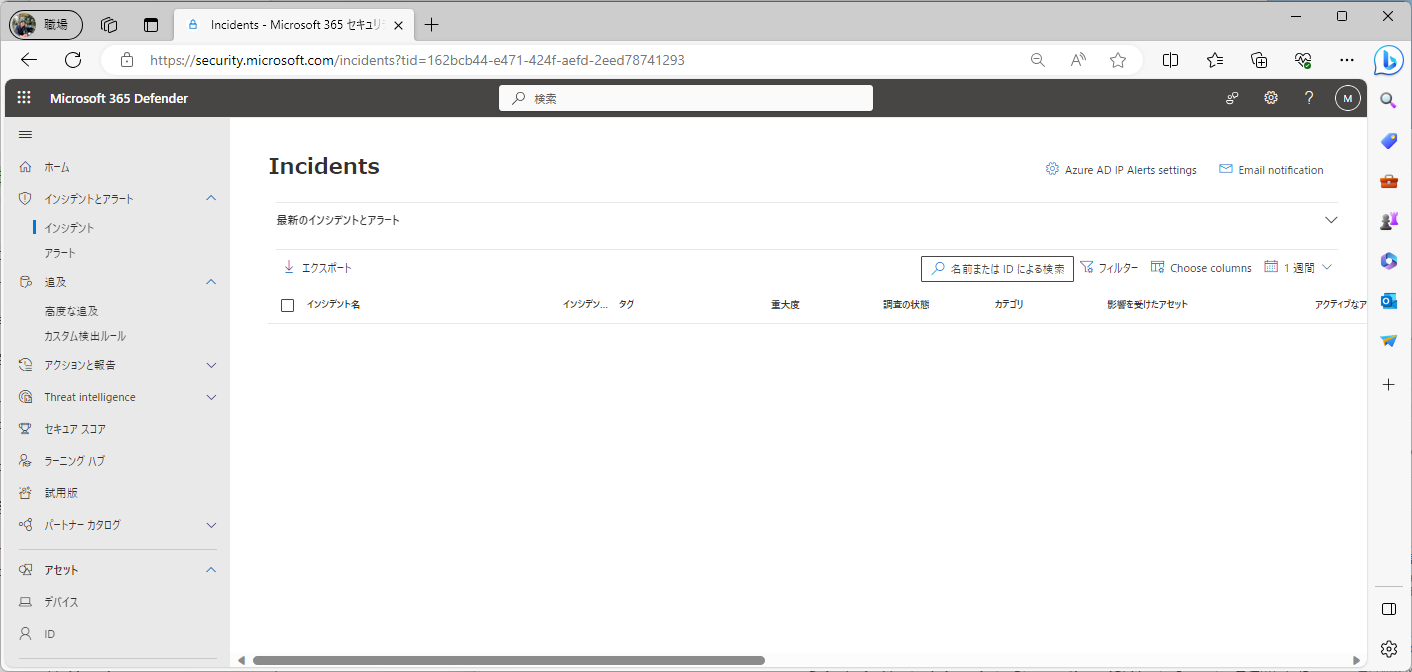1412x672 pixels.
Task: Click the Bing Copilot sidebar icon
Action: click(1388, 61)
